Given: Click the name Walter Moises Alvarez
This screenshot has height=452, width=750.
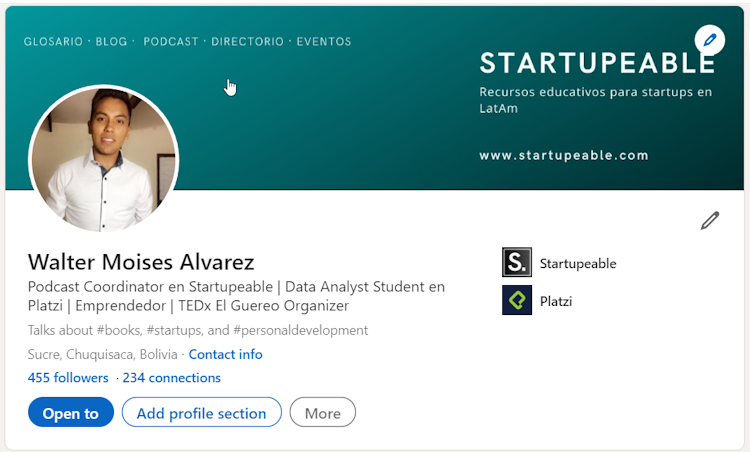Looking at the screenshot, I should 141,263.
